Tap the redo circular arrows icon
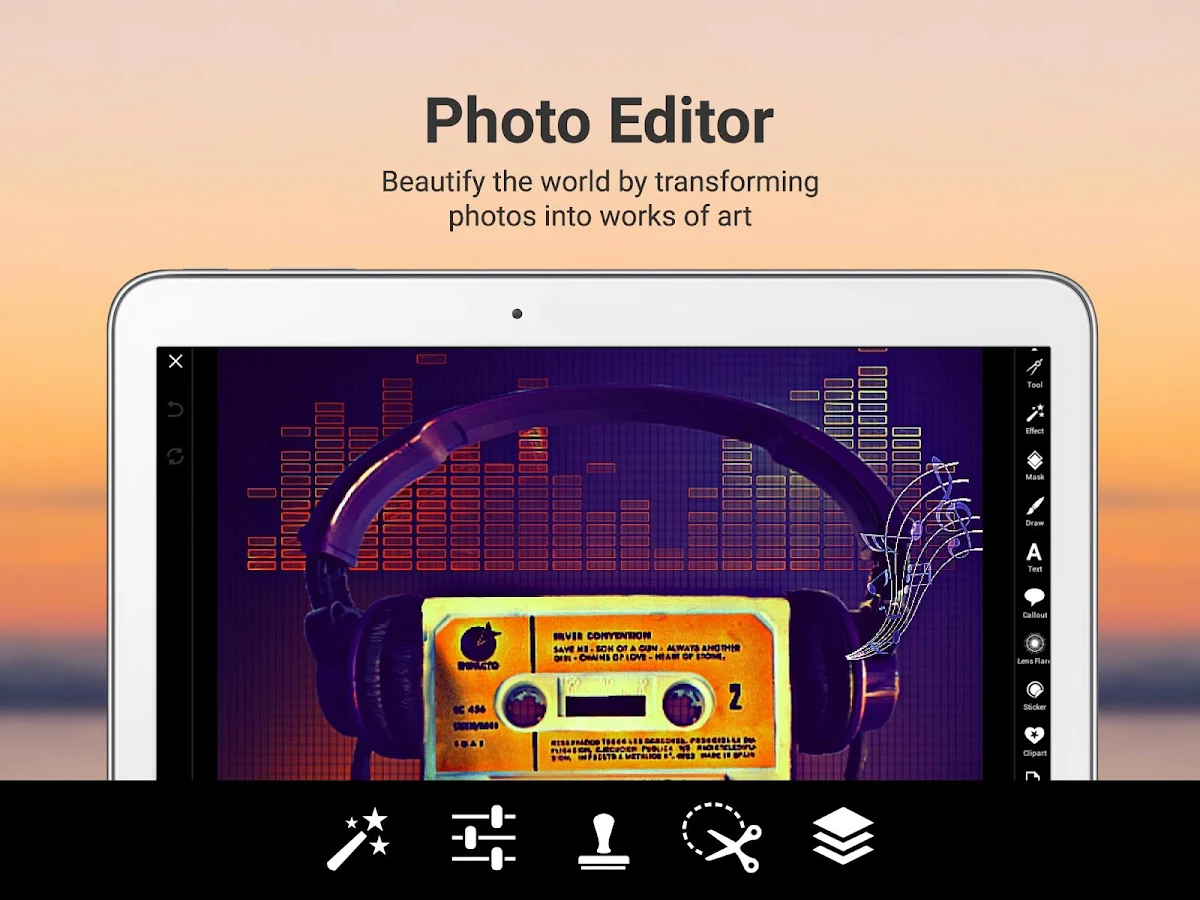 click(x=175, y=456)
